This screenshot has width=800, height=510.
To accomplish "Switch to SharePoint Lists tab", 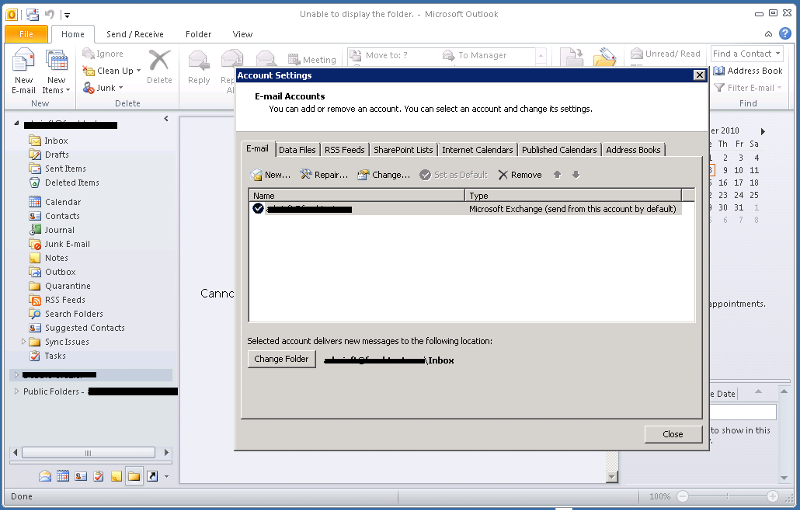I will point(403,150).
